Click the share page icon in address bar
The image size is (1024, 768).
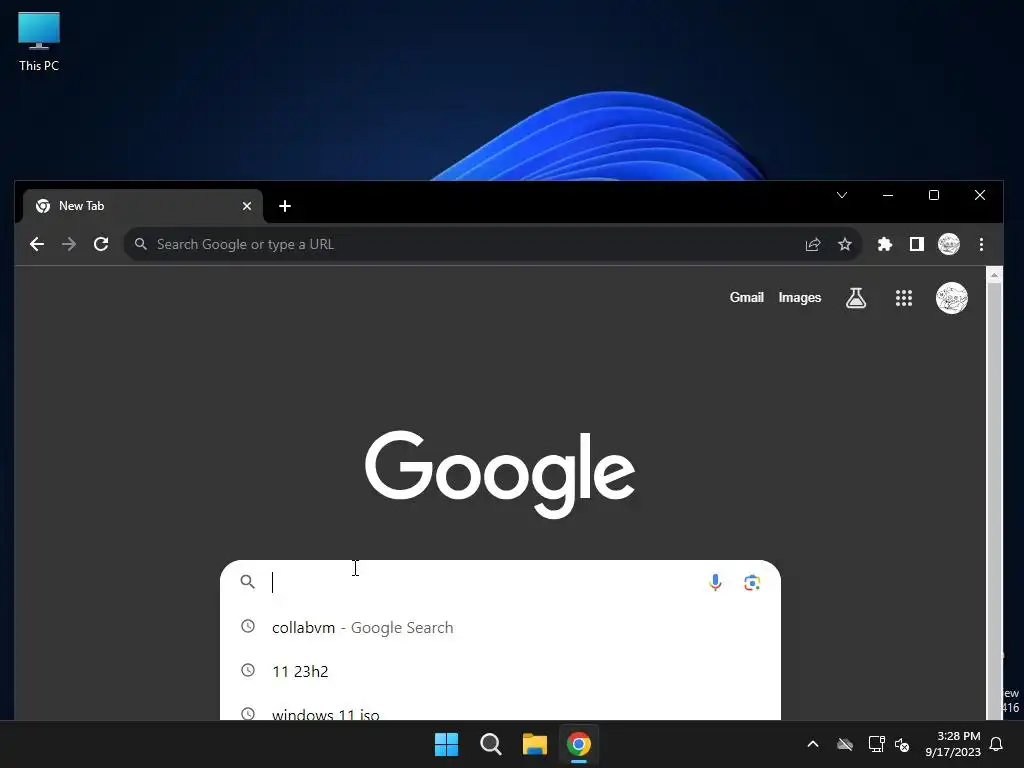813,244
